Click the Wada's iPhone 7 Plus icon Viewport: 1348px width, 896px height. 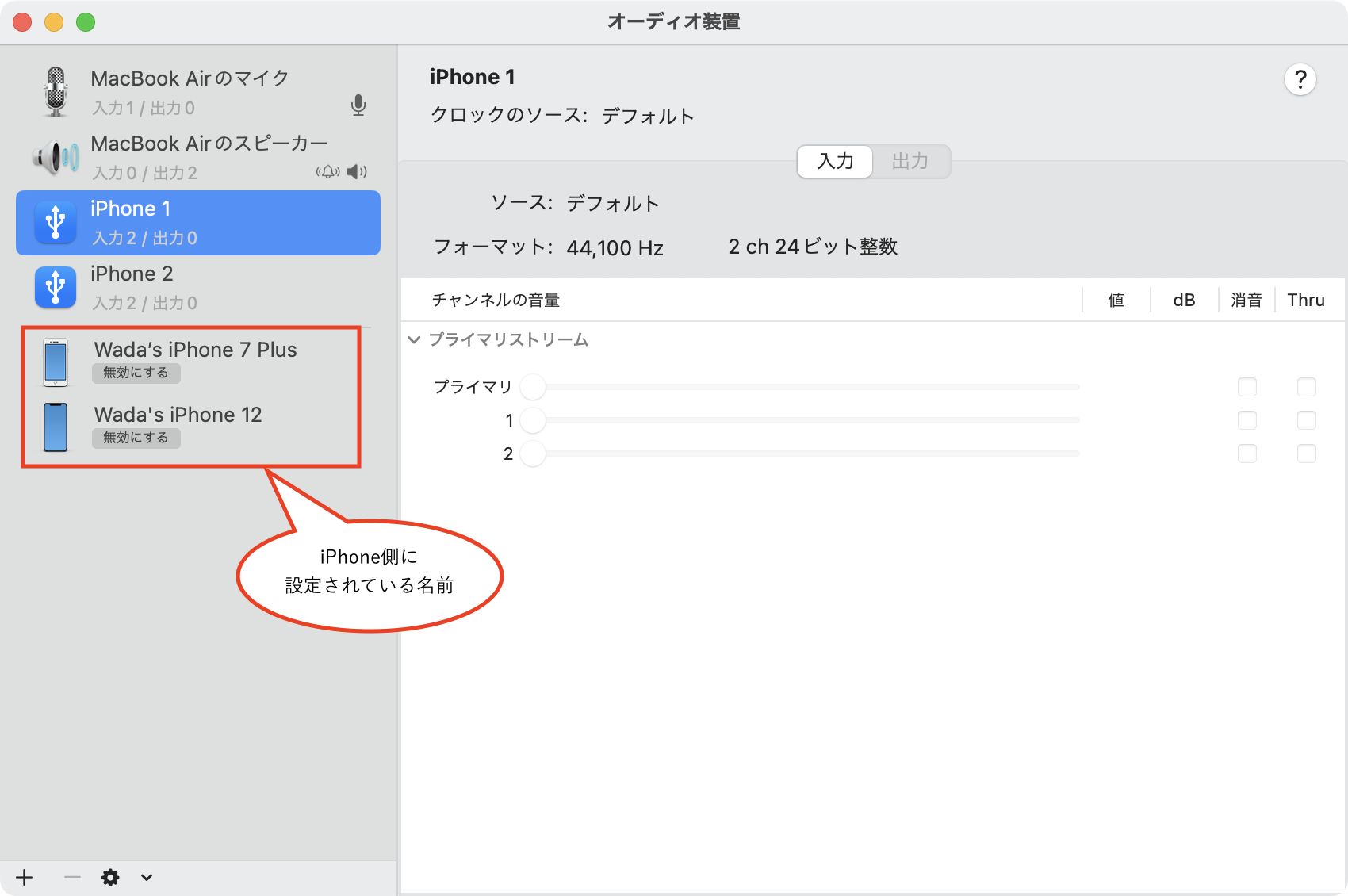(x=56, y=362)
